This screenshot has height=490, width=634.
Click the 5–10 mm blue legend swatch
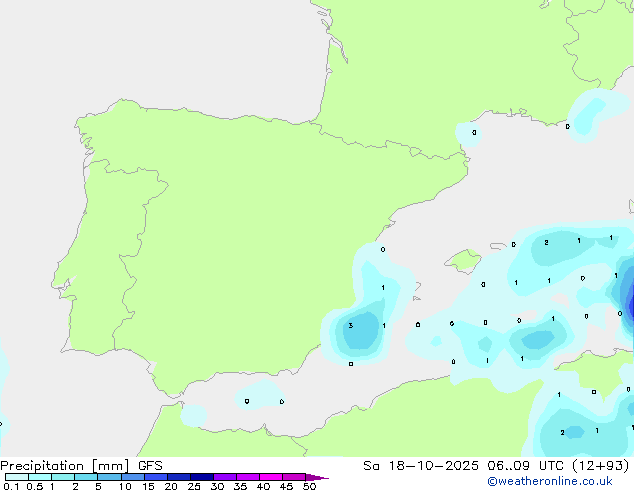coord(109,477)
